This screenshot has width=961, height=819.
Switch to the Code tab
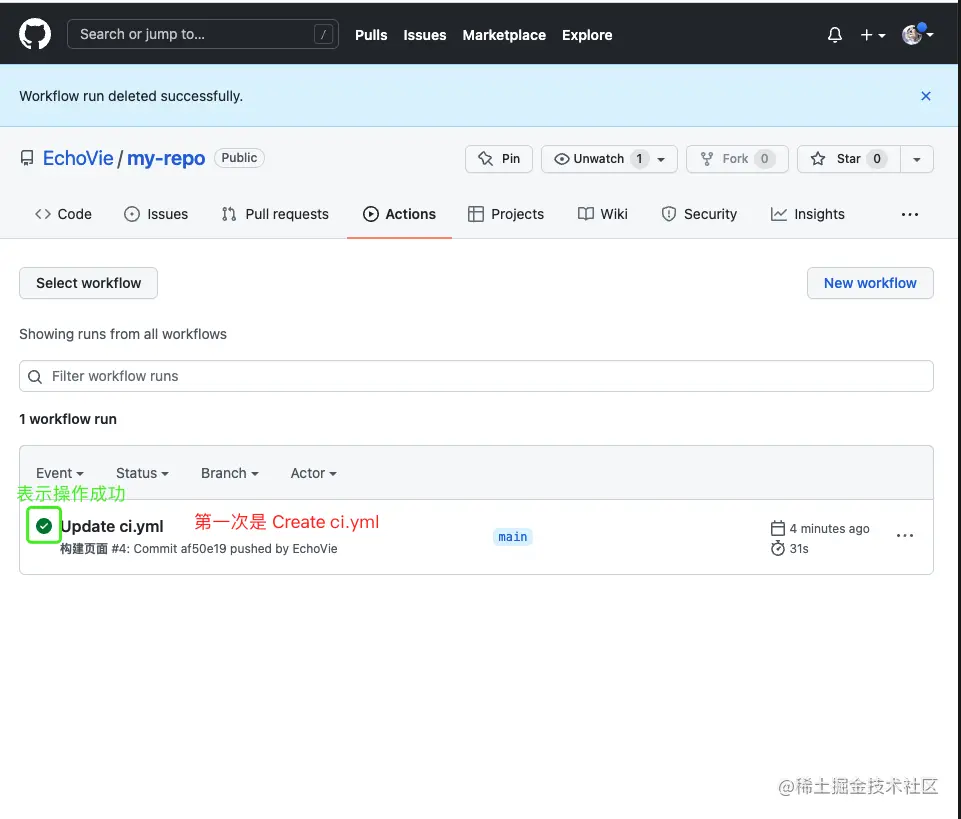coord(63,214)
